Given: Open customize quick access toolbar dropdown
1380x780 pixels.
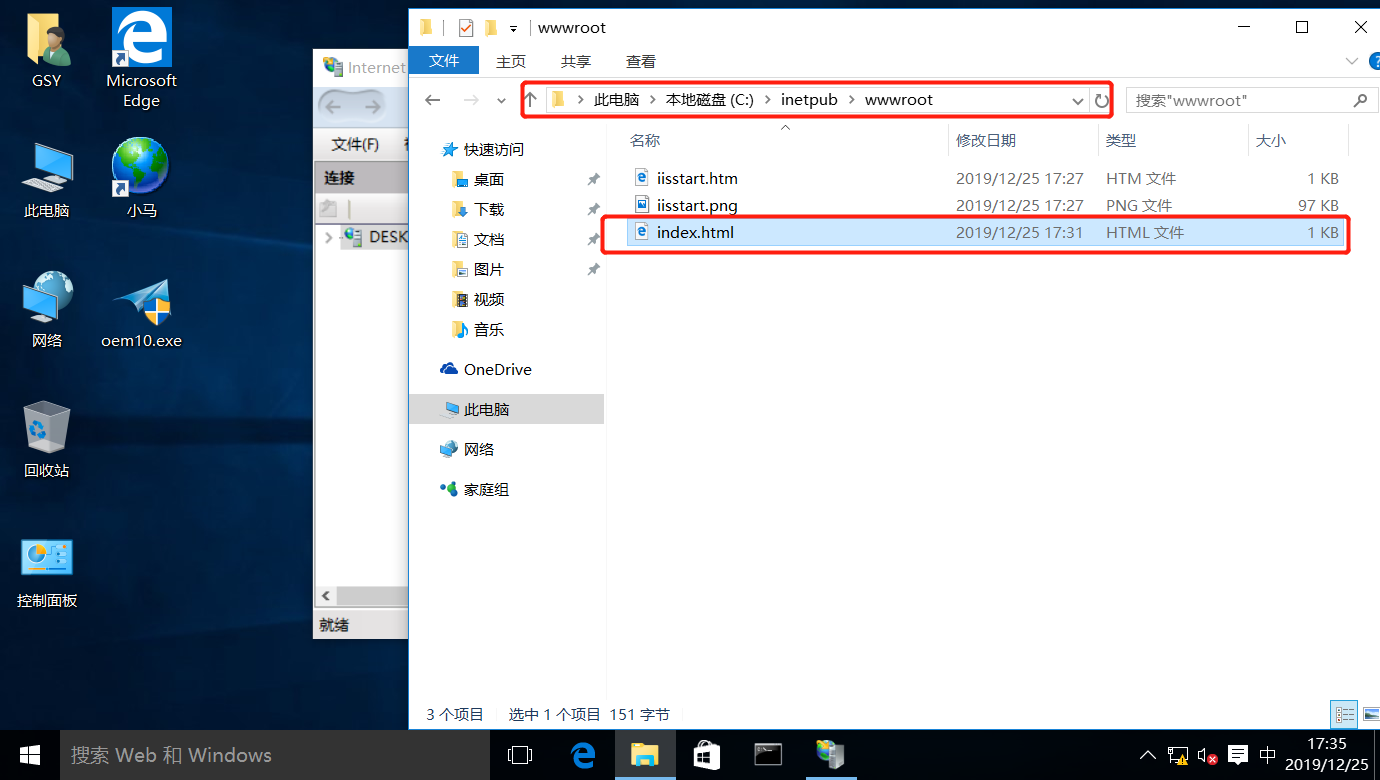Looking at the screenshot, I should 513,28.
